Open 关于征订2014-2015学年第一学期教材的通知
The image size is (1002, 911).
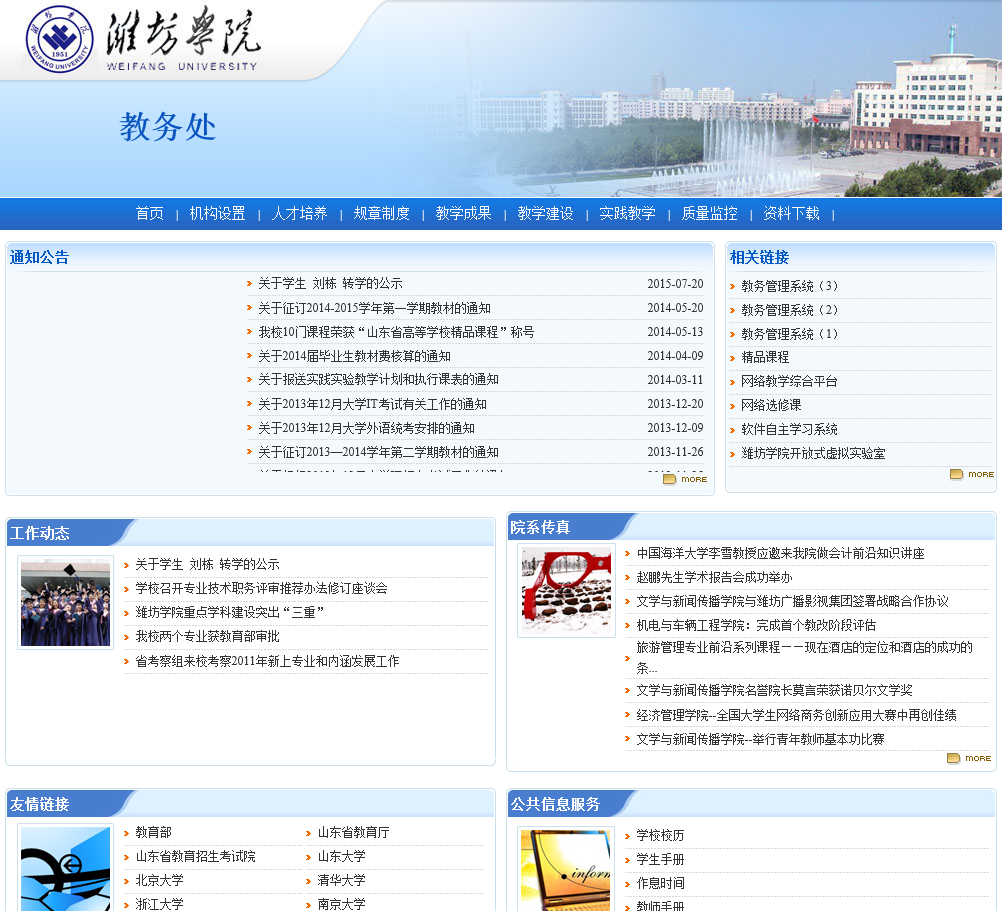374,308
